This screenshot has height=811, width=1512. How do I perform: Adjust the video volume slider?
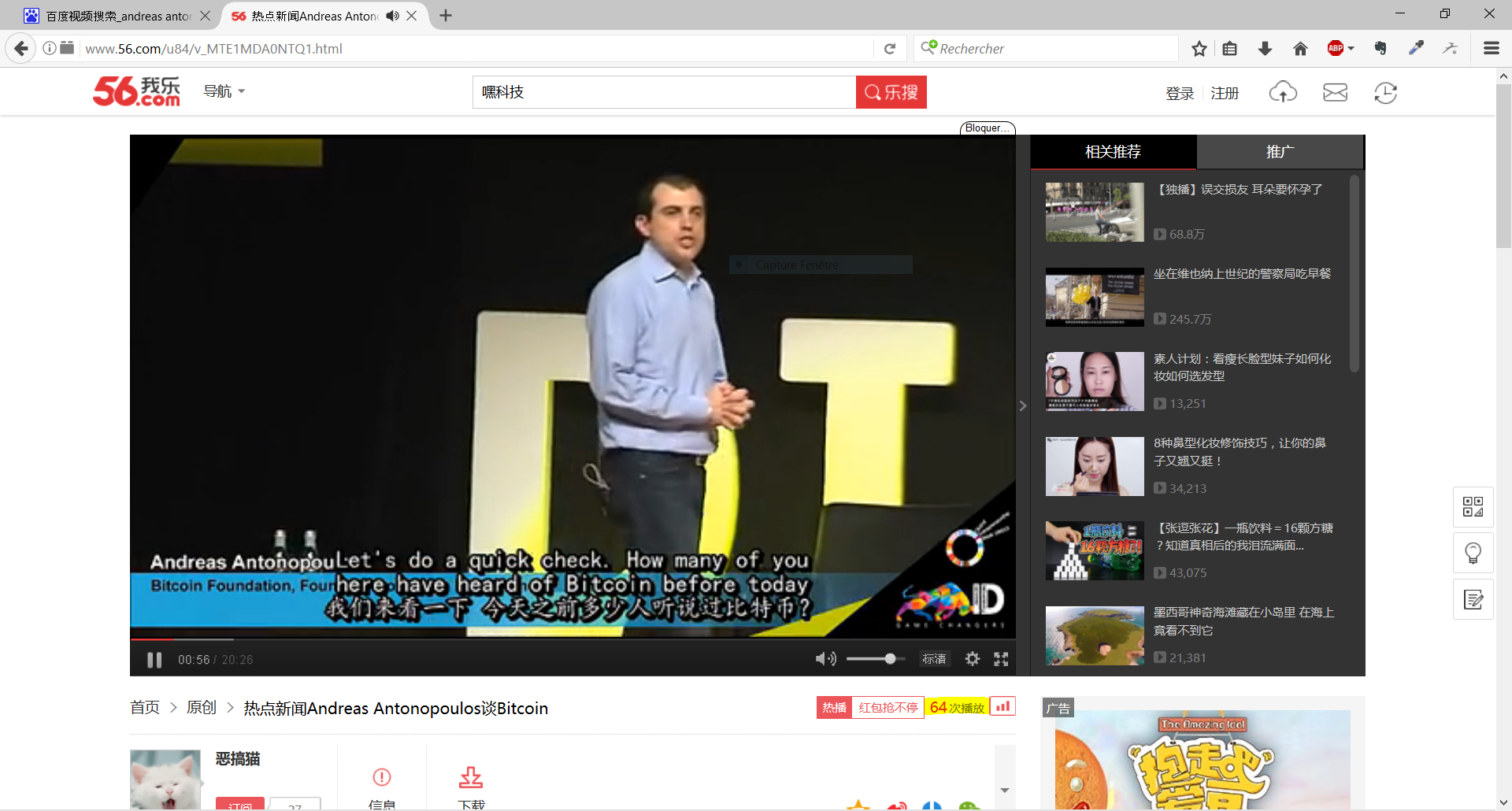pyautogui.click(x=876, y=659)
